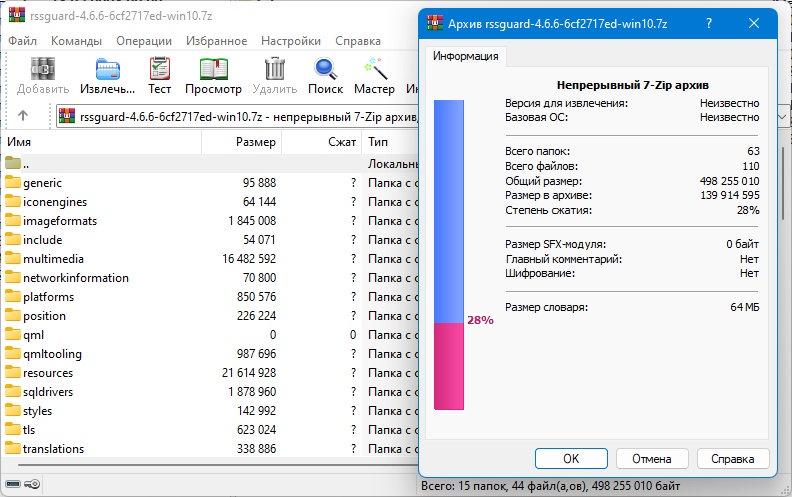Open the Файл menu
The width and height of the screenshot is (792, 497).
[x=22, y=41]
